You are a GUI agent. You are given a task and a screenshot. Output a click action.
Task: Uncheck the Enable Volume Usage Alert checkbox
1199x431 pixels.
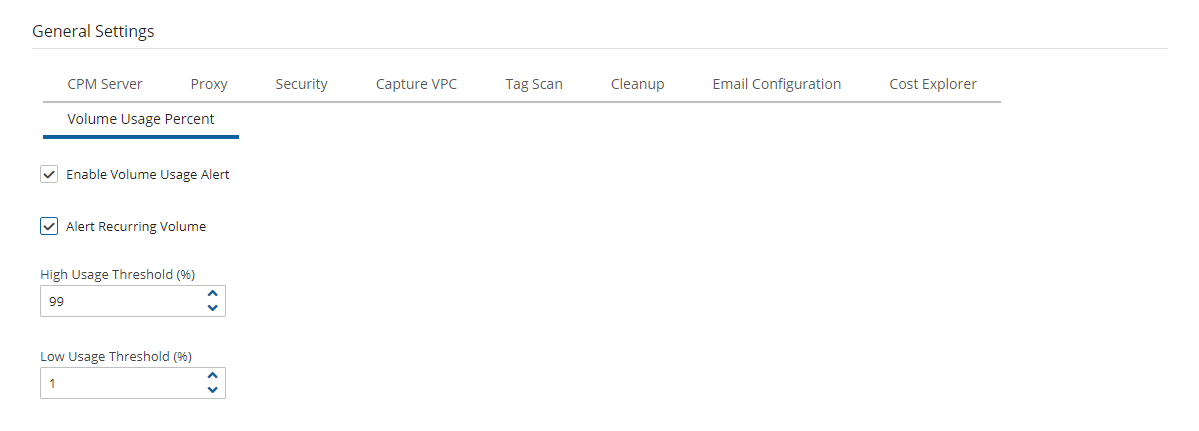[49, 175]
